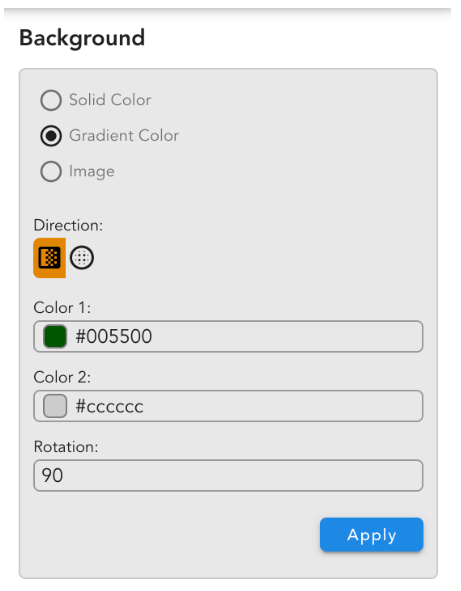Click the "Color 2:" label
The image size is (461, 591).
(x=62, y=377)
